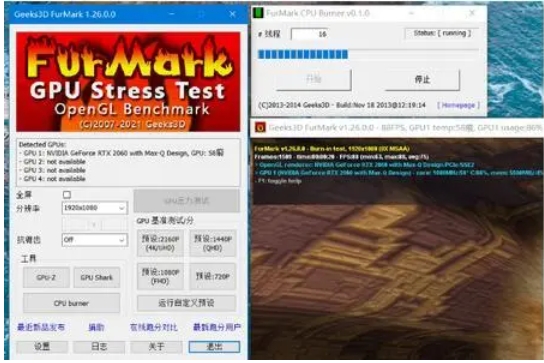Run the 预设:2160P (4K/UHD) benchmark
This screenshot has height=363, width=544.
[160, 243]
